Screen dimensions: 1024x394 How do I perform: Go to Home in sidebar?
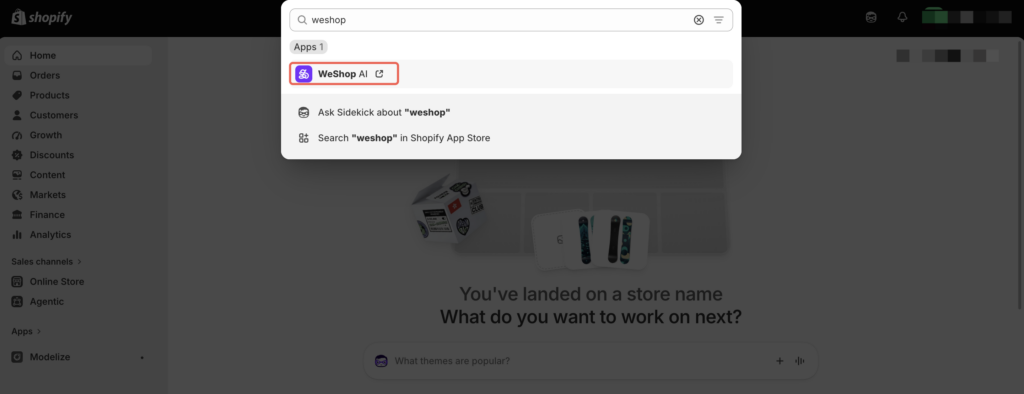78,56
